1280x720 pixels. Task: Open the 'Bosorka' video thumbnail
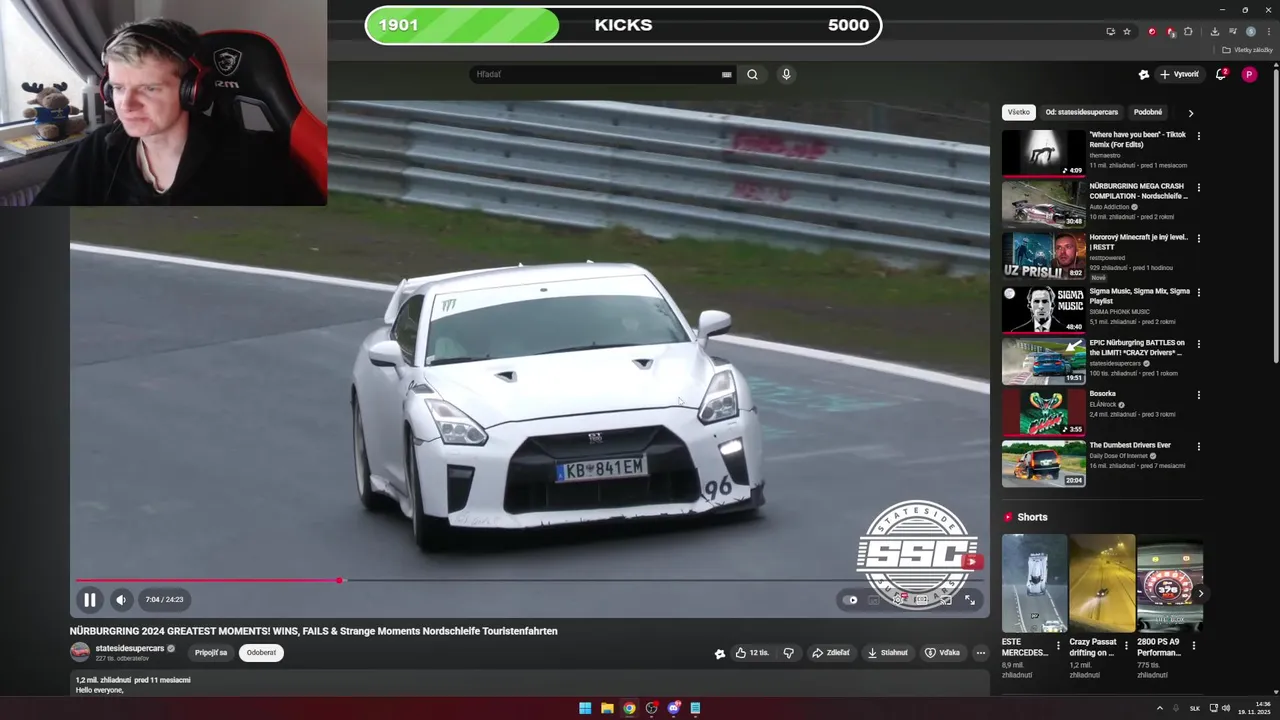(x=1044, y=412)
